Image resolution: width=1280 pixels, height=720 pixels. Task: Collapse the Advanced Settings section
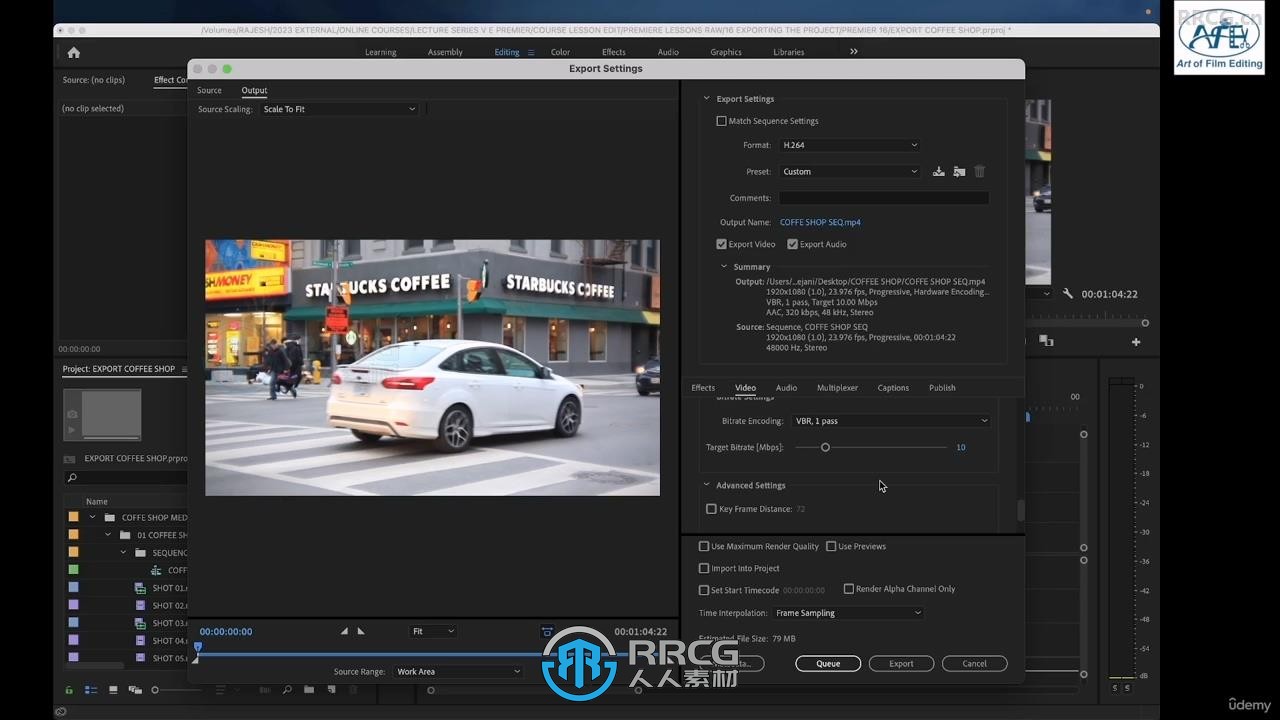click(707, 485)
